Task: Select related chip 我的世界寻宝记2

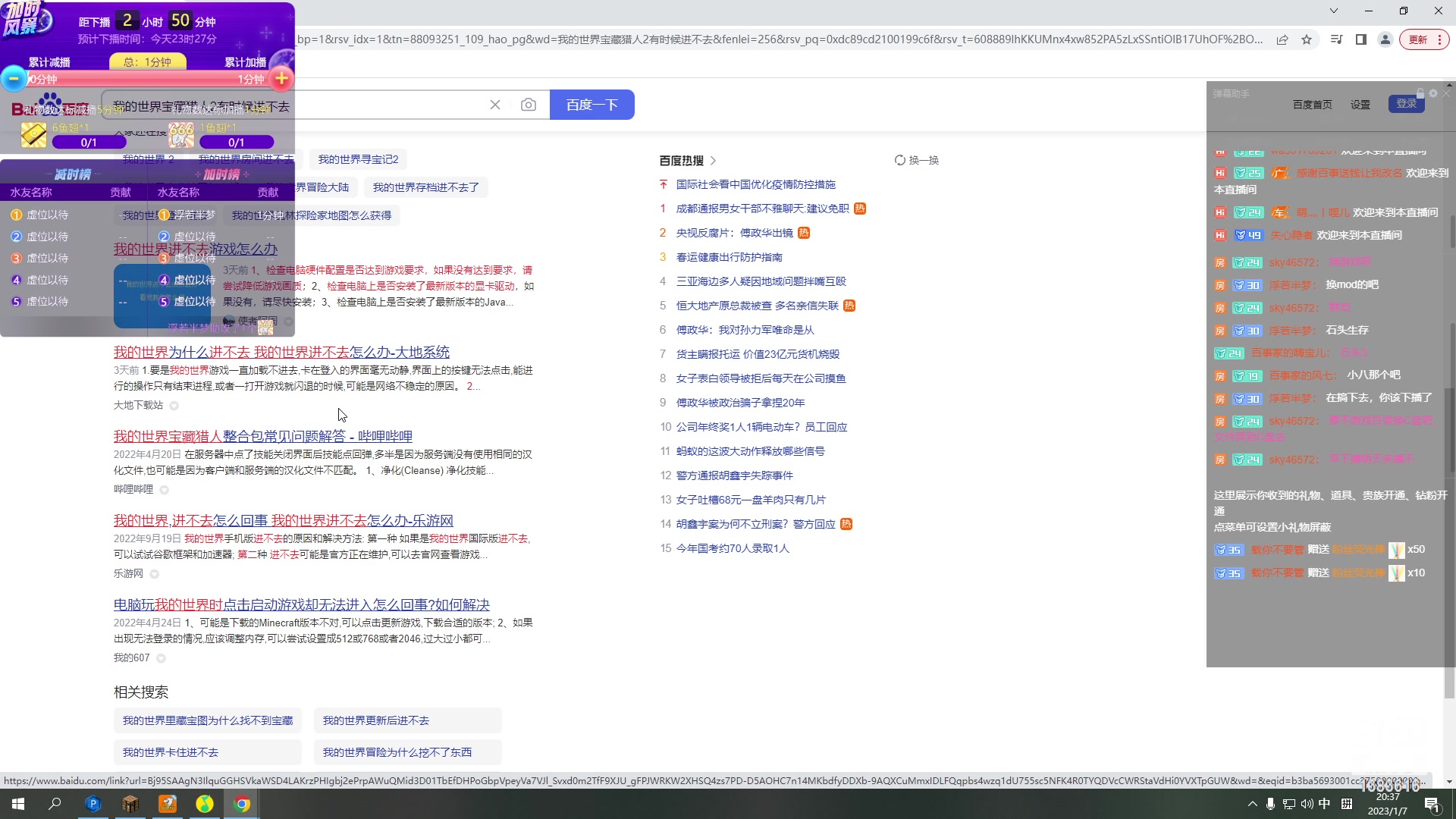Action: point(359,159)
